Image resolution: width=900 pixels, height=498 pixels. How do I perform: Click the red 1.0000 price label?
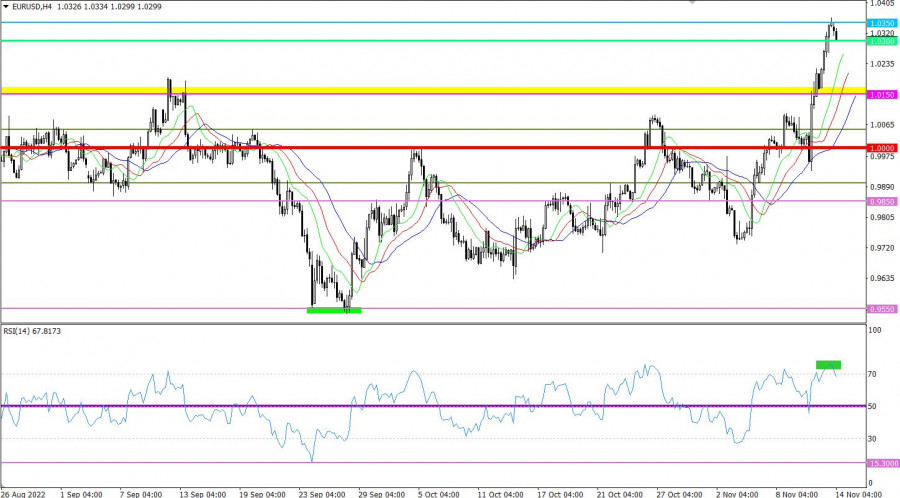click(x=881, y=148)
